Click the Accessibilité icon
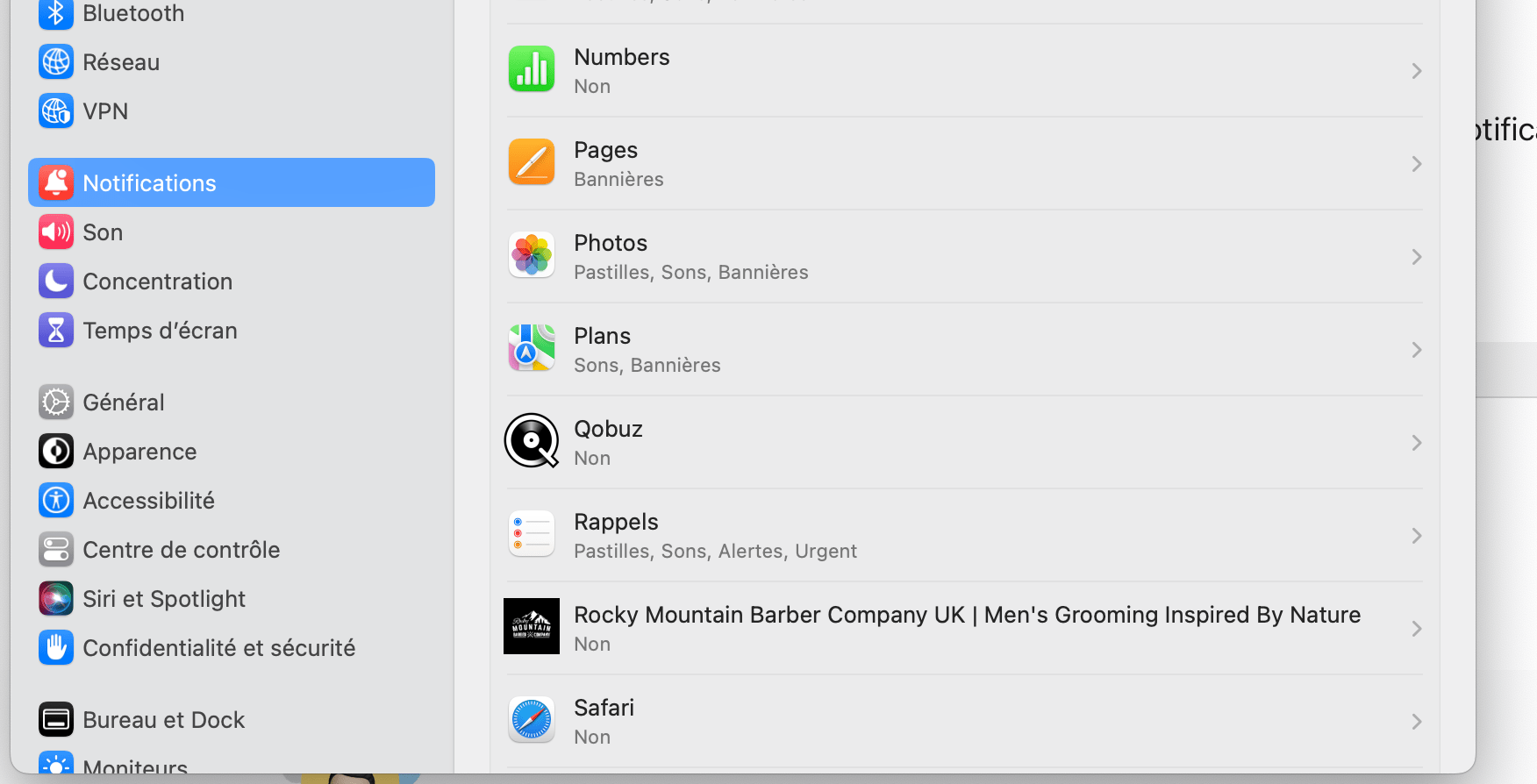1537x784 pixels. (x=56, y=500)
